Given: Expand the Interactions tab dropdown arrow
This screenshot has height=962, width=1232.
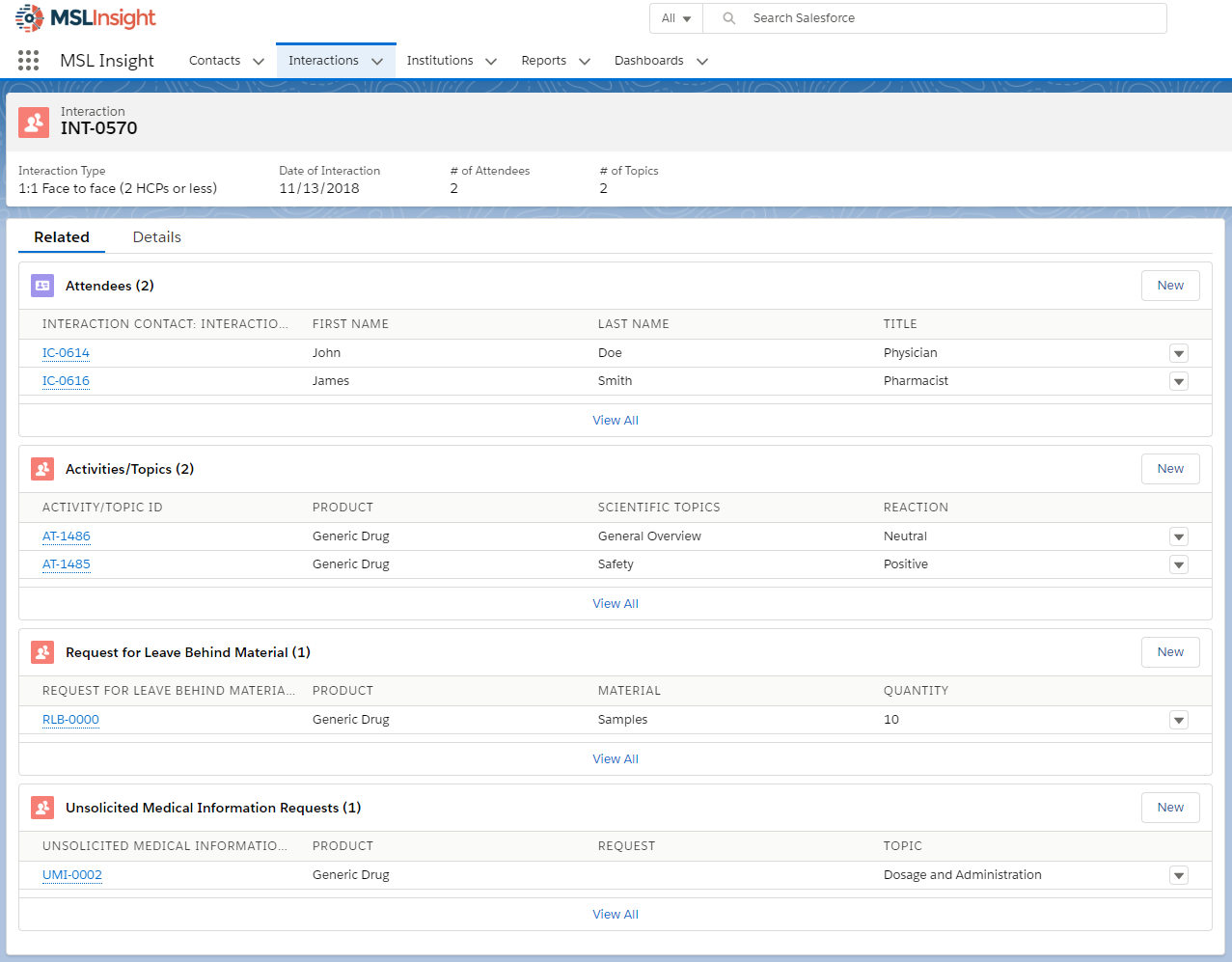Looking at the screenshot, I should [x=378, y=60].
